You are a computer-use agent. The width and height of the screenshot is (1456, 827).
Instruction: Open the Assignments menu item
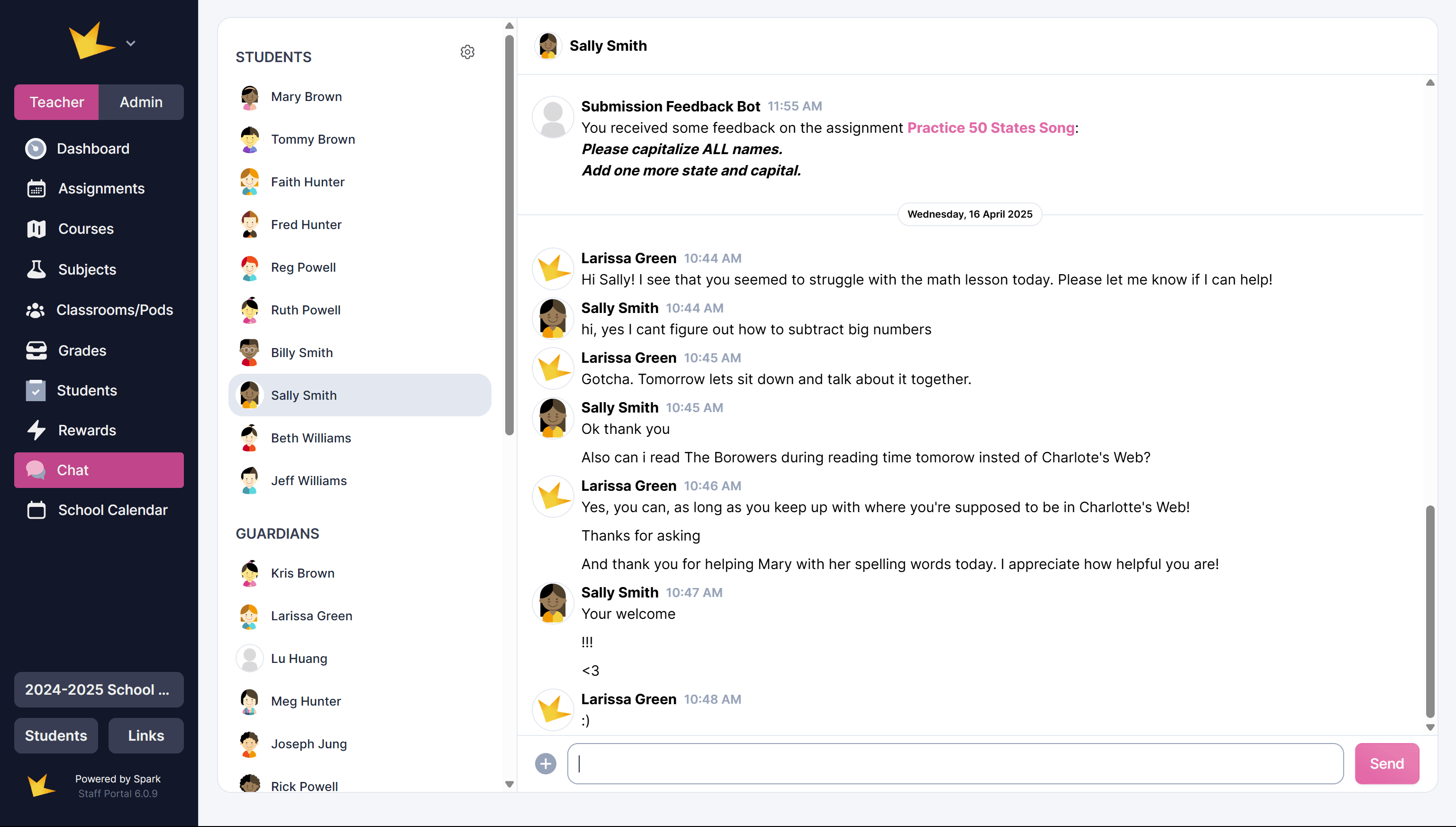pos(101,189)
